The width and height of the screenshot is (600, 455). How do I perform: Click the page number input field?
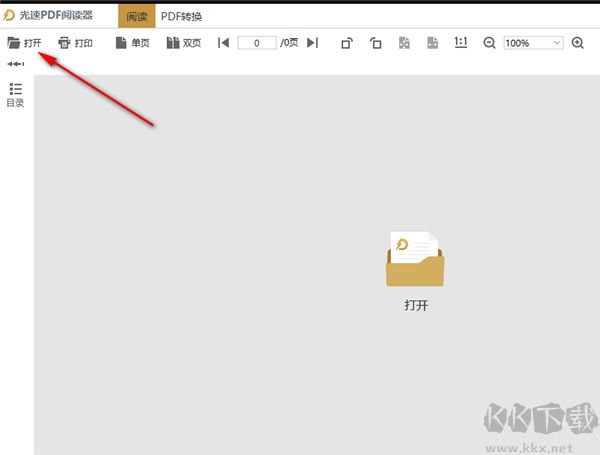tap(257, 43)
